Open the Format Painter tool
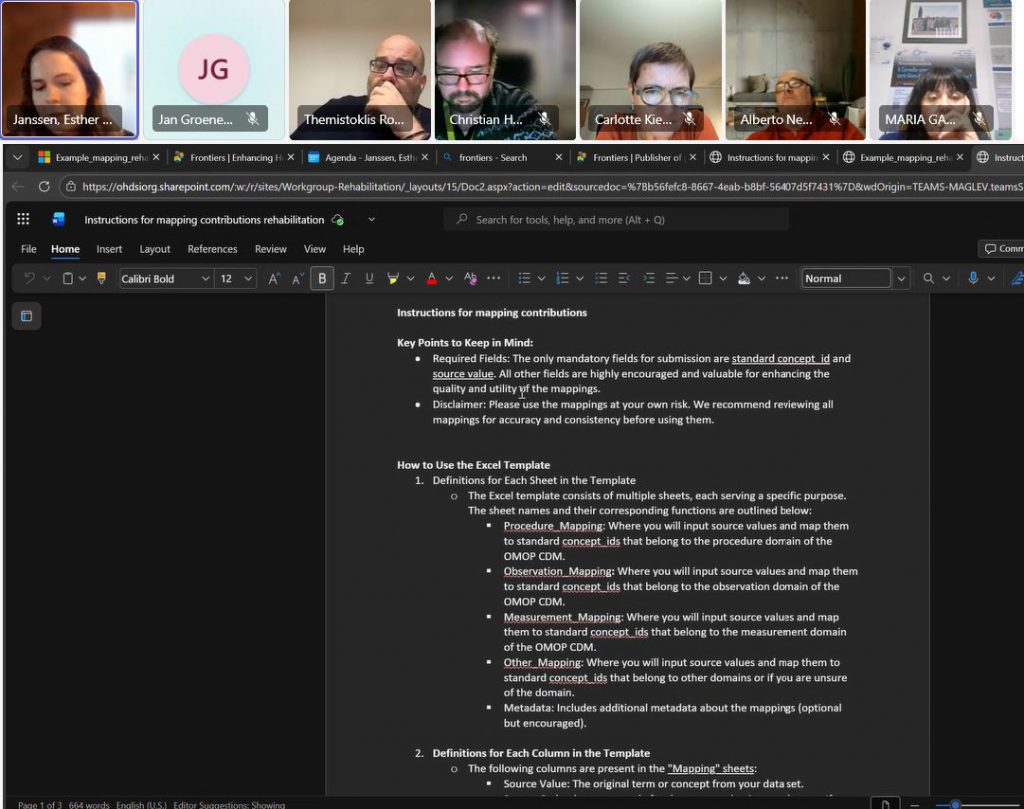The image size is (1024, 809). tap(100, 278)
